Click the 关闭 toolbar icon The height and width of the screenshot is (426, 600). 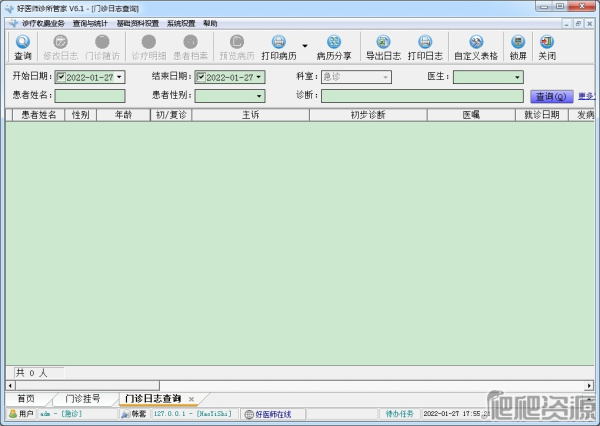point(546,47)
